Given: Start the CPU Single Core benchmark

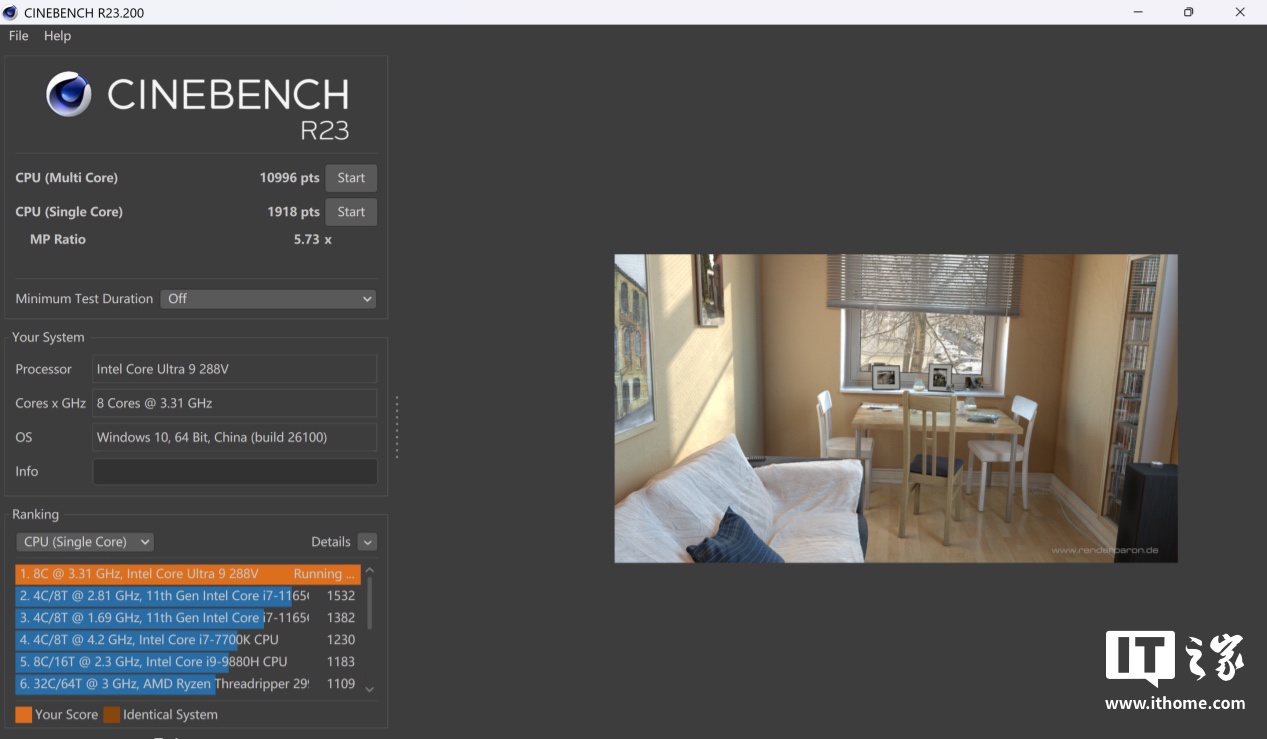Looking at the screenshot, I should point(351,212).
